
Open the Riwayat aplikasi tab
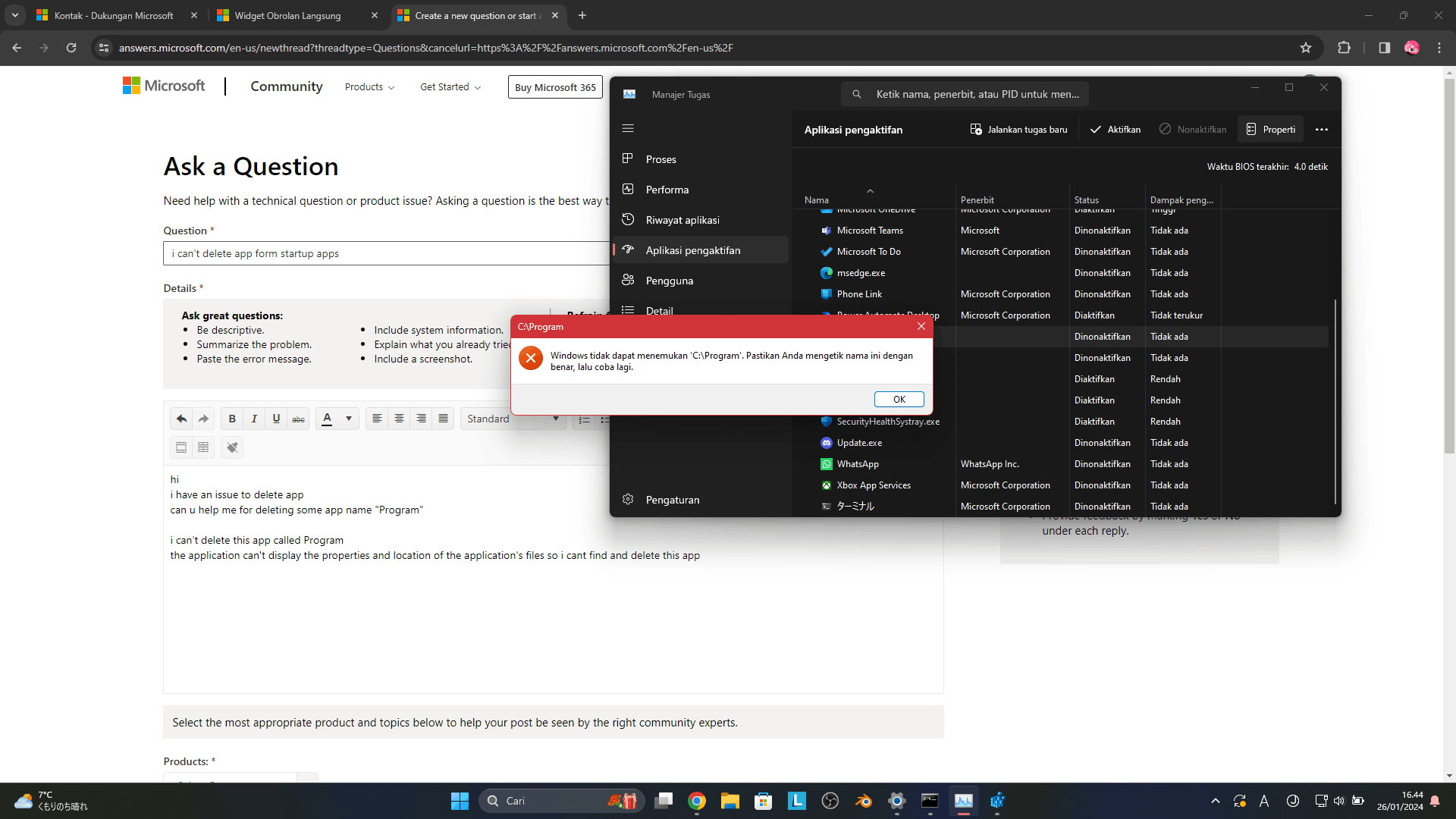tap(682, 220)
